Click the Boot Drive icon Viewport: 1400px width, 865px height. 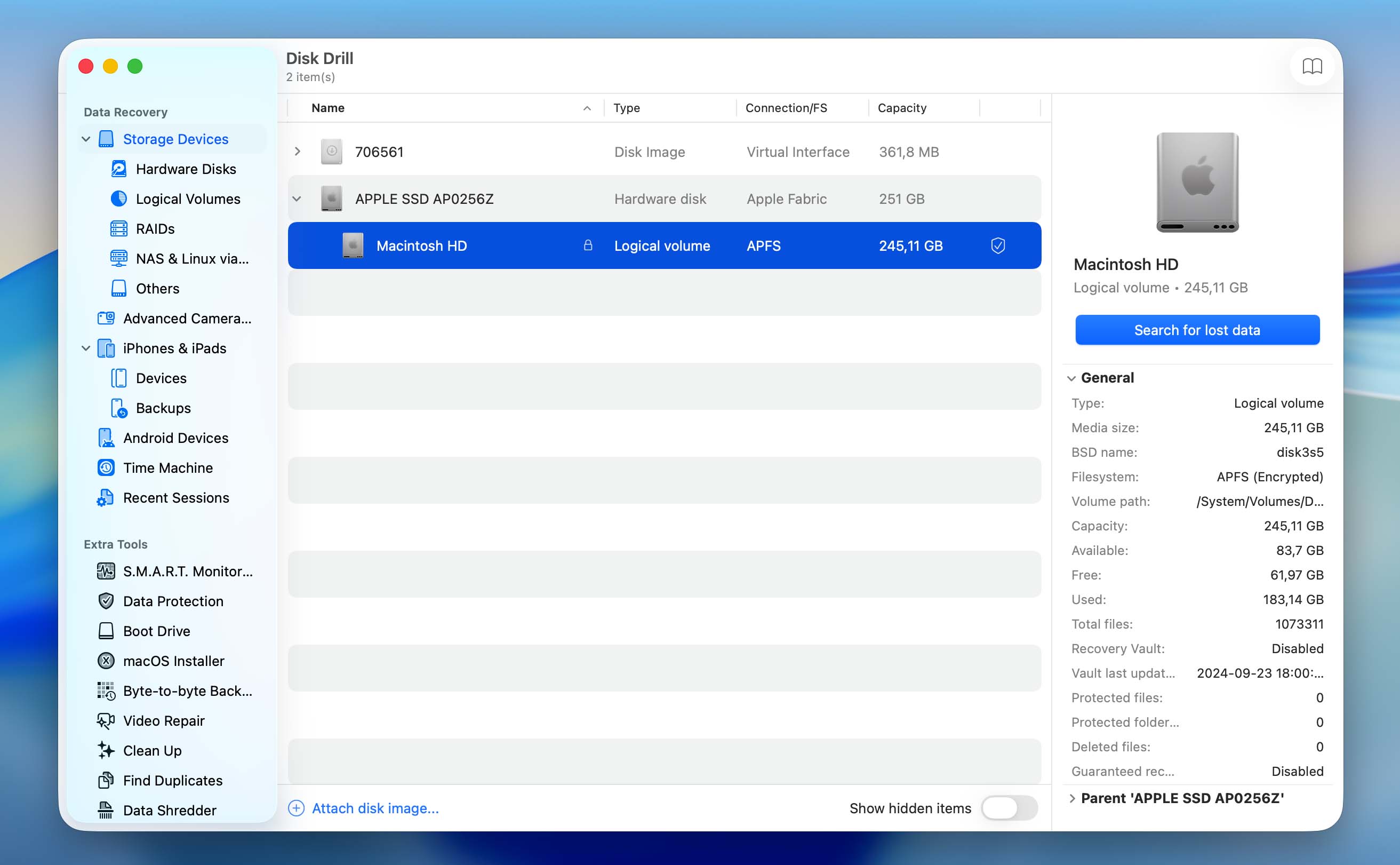[106, 630]
